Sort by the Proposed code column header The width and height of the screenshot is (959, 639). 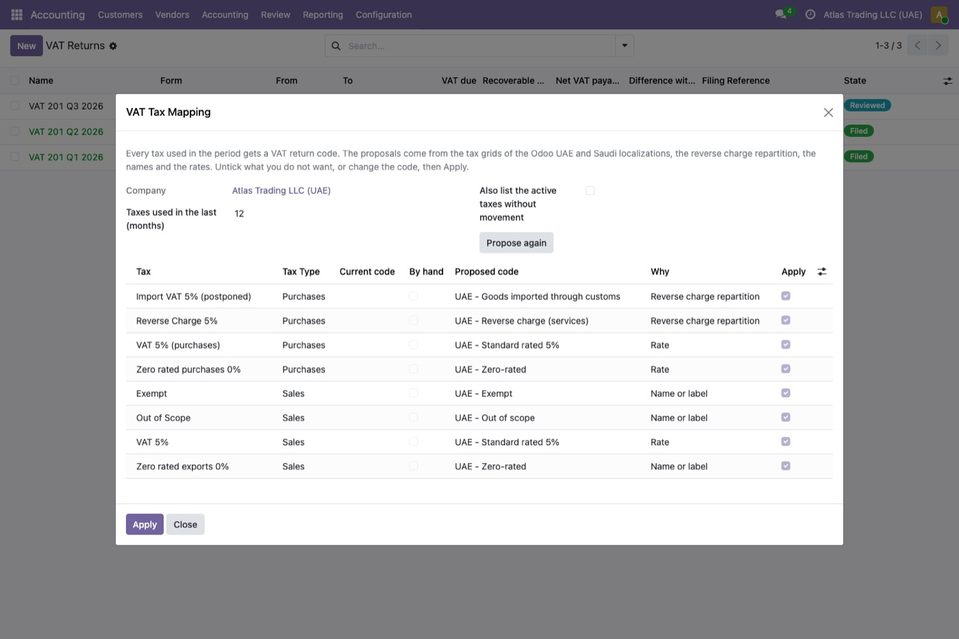coord(486,271)
